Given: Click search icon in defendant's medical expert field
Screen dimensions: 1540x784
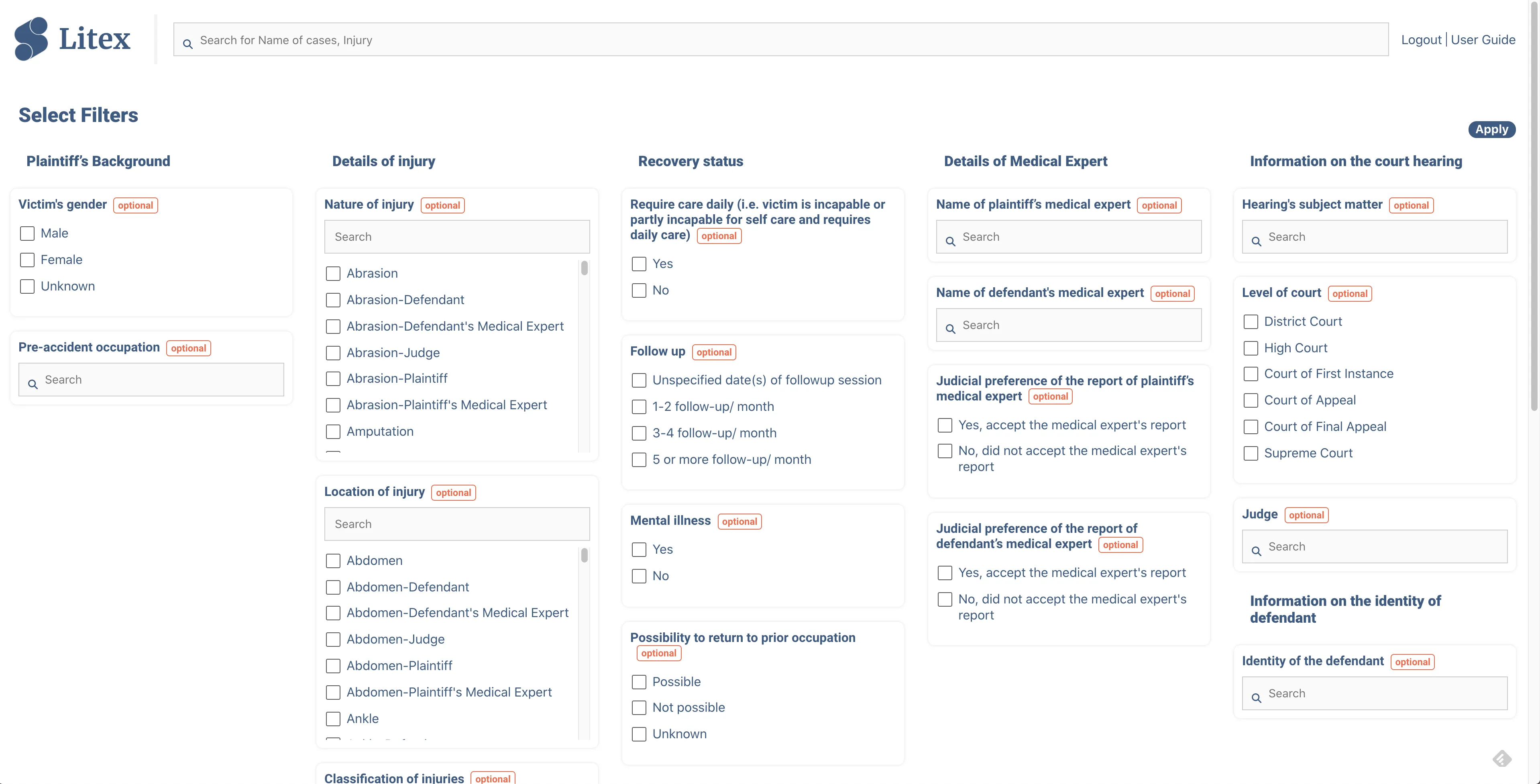Looking at the screenshot, I should tap(951, 329).
